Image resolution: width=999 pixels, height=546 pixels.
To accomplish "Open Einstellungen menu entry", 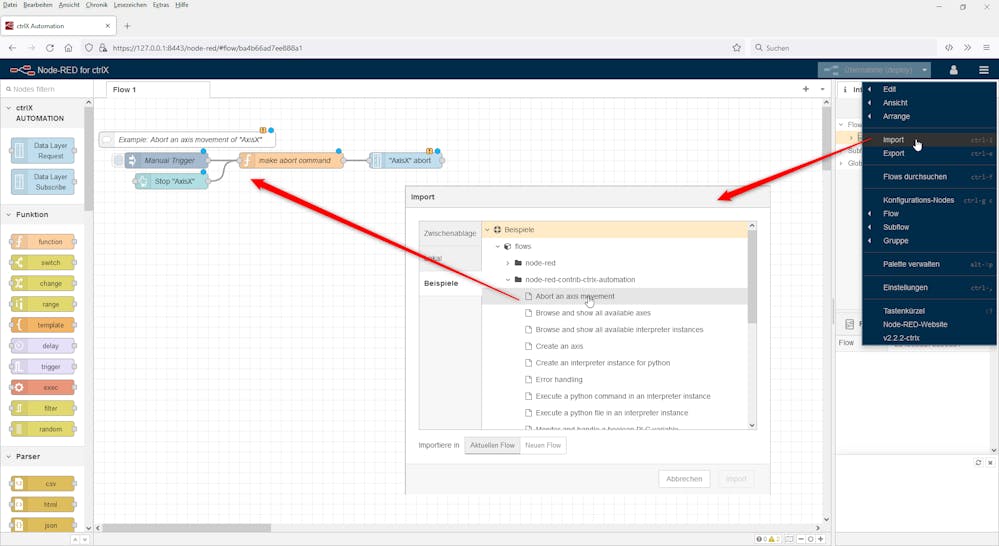I will [930, 287].
